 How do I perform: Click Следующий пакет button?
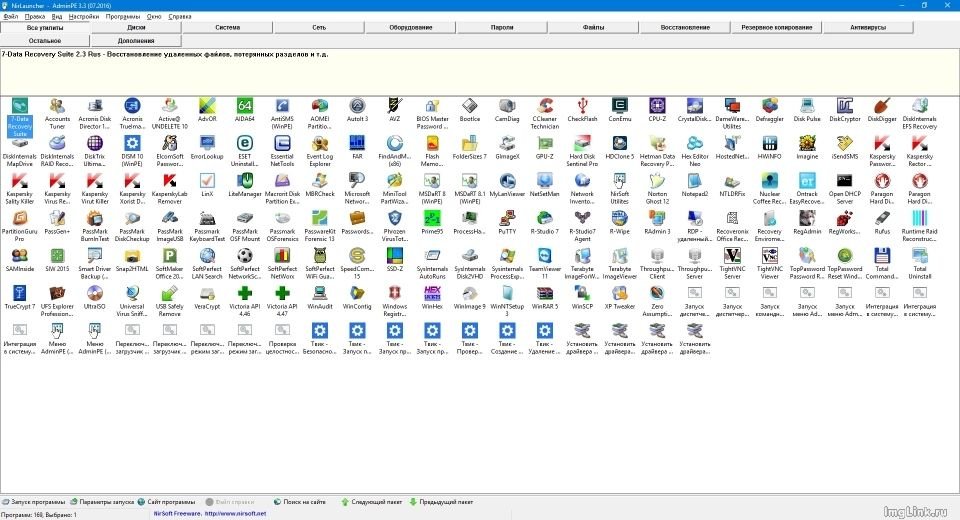371,502
